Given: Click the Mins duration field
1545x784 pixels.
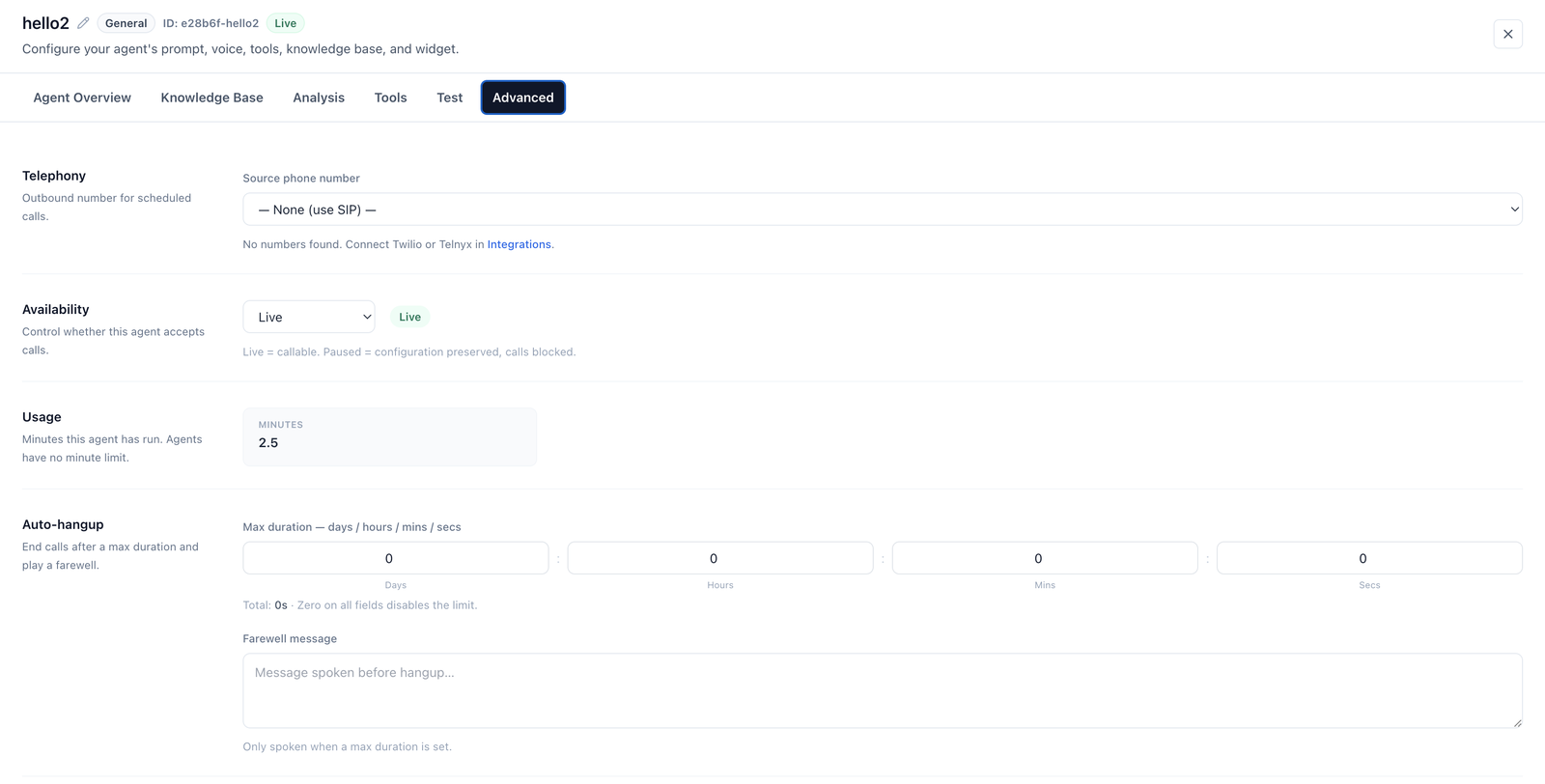Looking at the screenshot, I should (x=1045, y=558).
